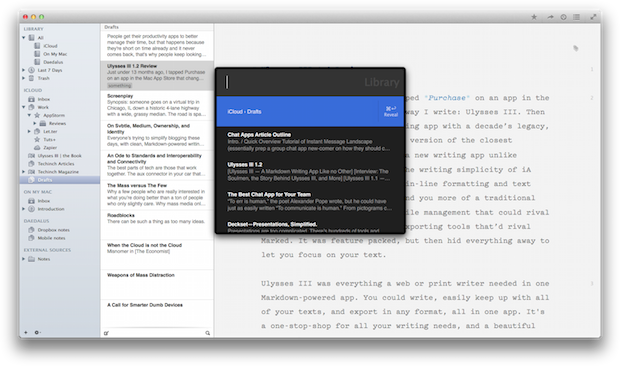Expand the Reviews subgroup arrow
This screenshot has height=366, width=620.
point(35,123)
